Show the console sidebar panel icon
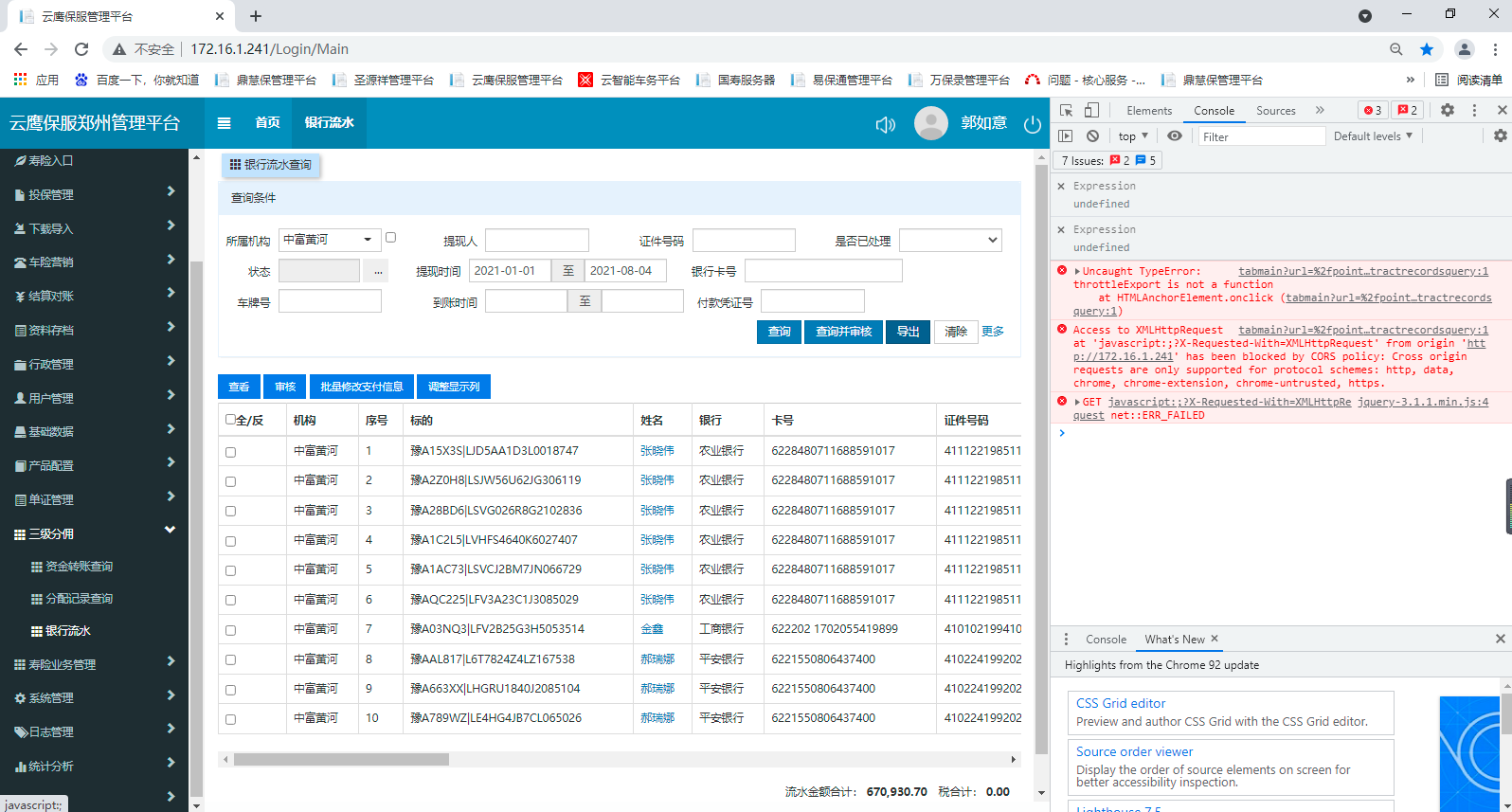This screenshot has width=1512, height=812. 1066,136
